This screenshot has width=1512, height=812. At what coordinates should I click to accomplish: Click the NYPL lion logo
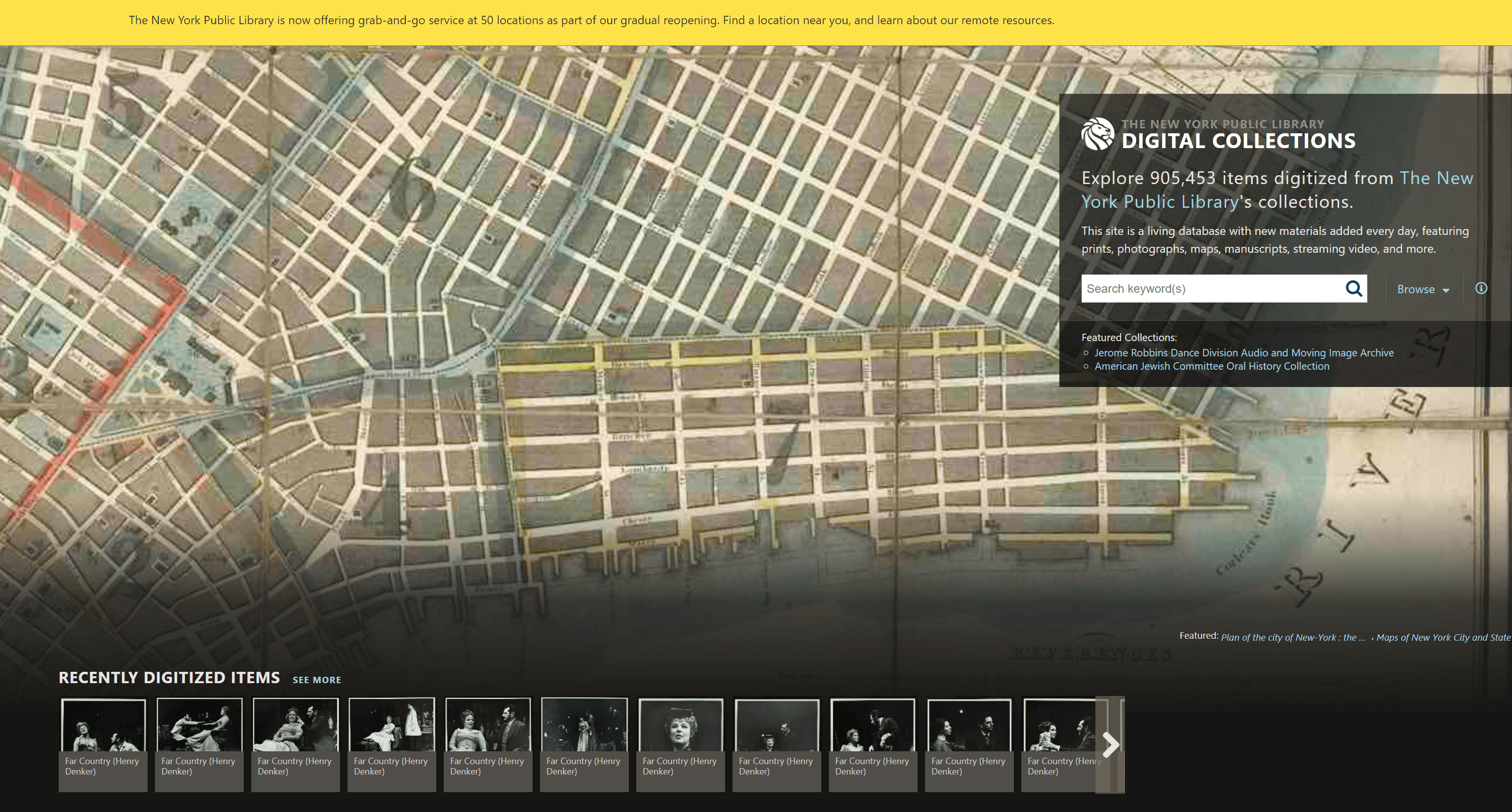coord(1097,134)
